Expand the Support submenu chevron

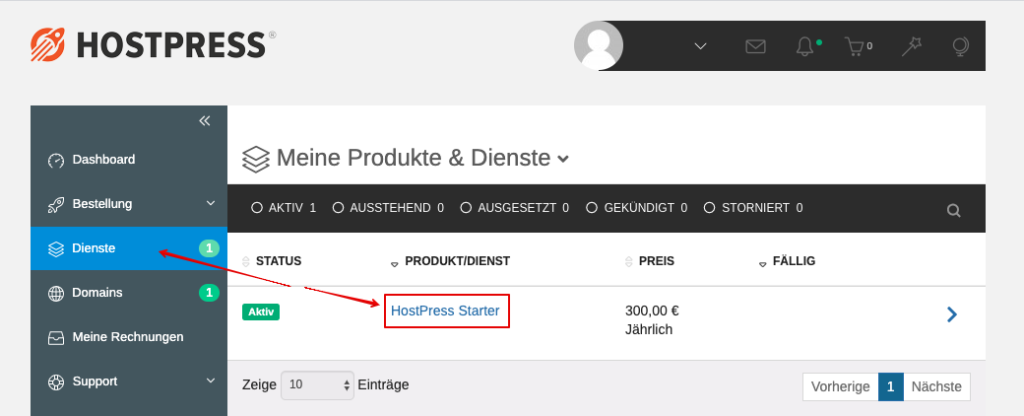[x=210, y=381]
